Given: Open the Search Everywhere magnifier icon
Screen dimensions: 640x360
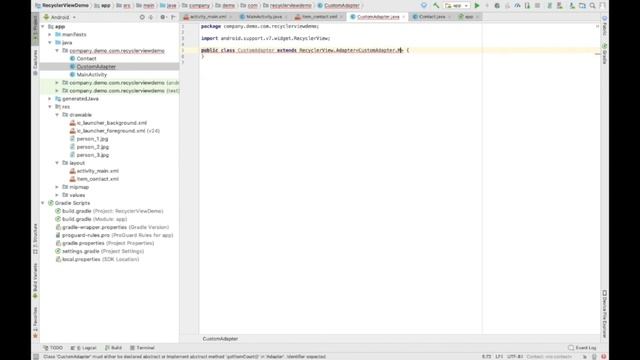Looking at the screenshot, I should tap(592, 6).
